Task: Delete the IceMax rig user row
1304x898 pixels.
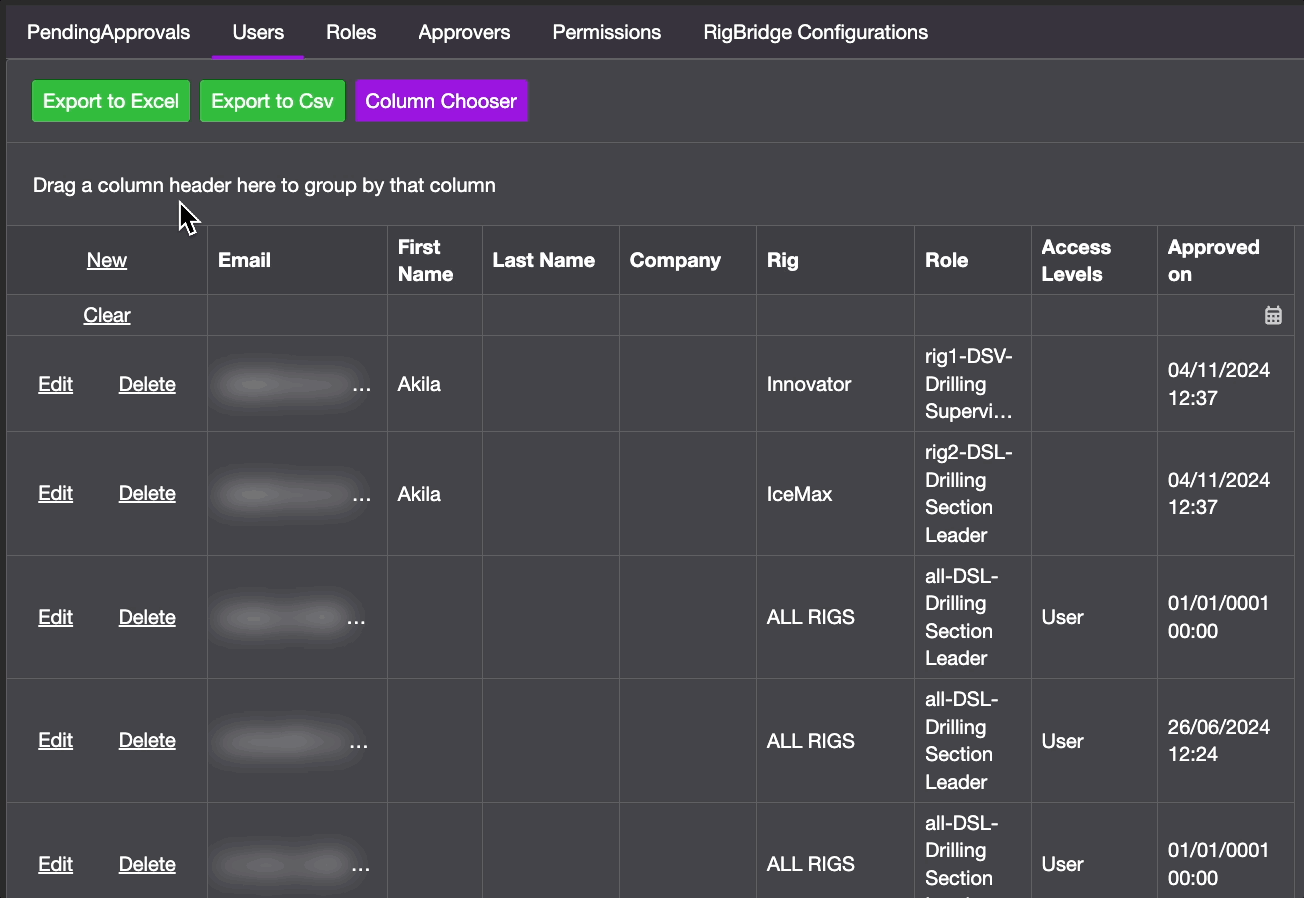Action: click(x=147, y=493)
